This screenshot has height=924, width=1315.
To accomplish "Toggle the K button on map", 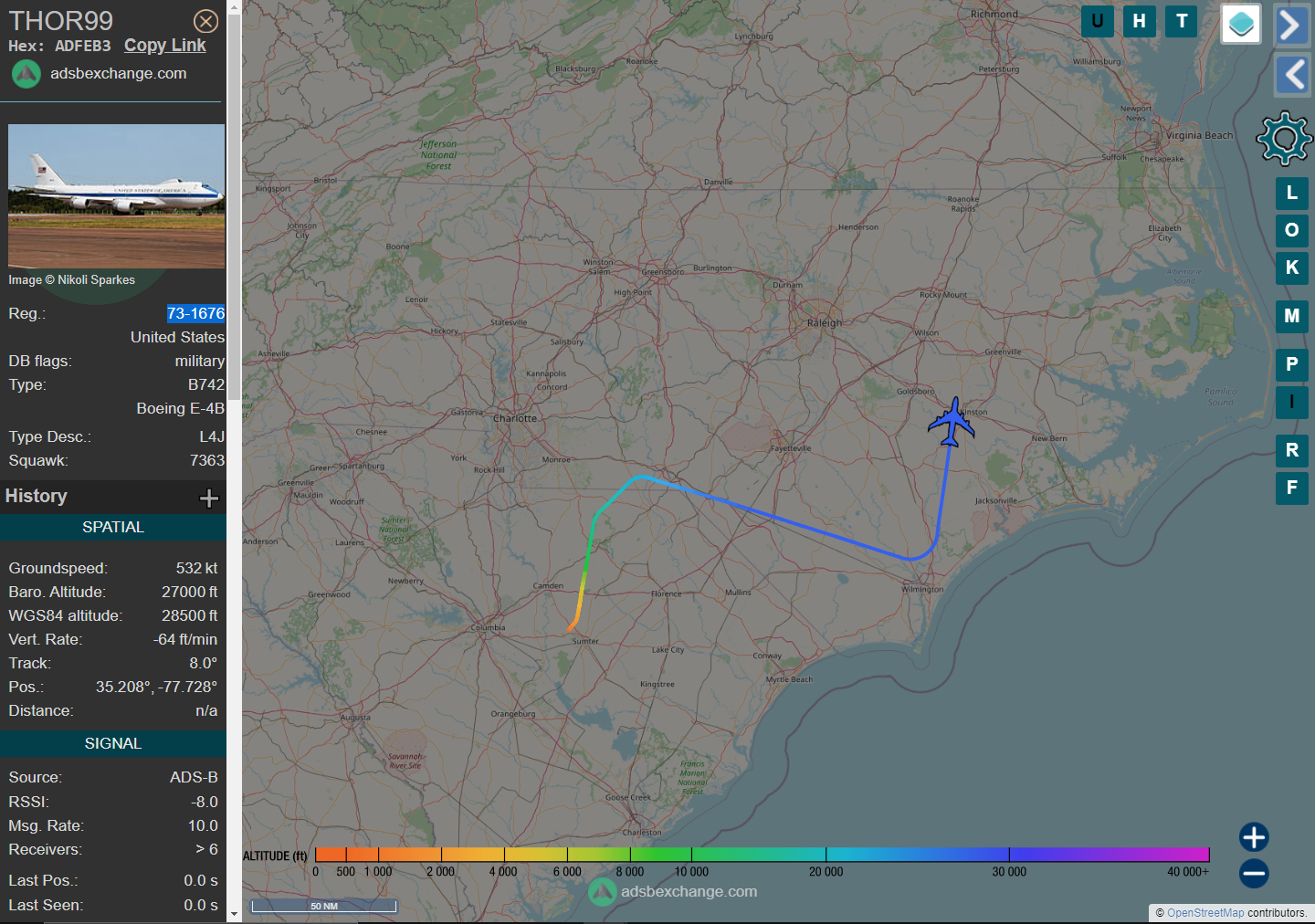I will [x=1292, y=268].
